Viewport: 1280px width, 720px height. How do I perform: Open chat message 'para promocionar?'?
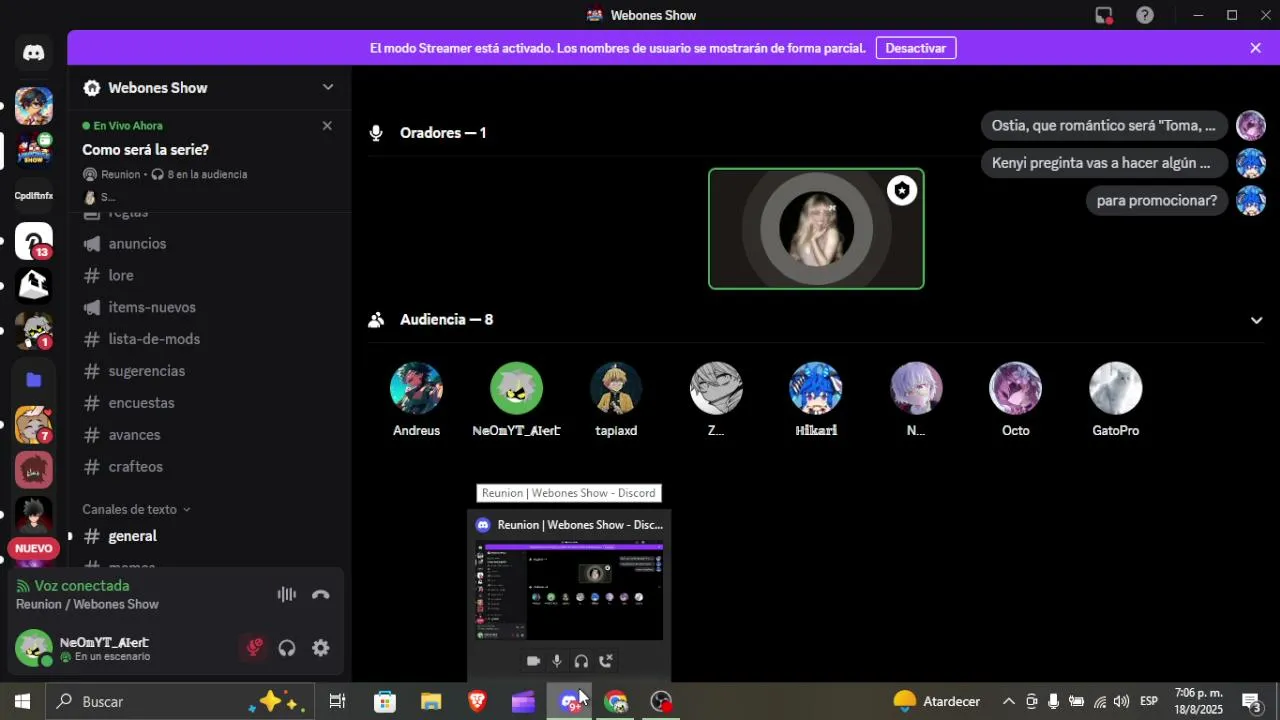(x=1157, y=201)
